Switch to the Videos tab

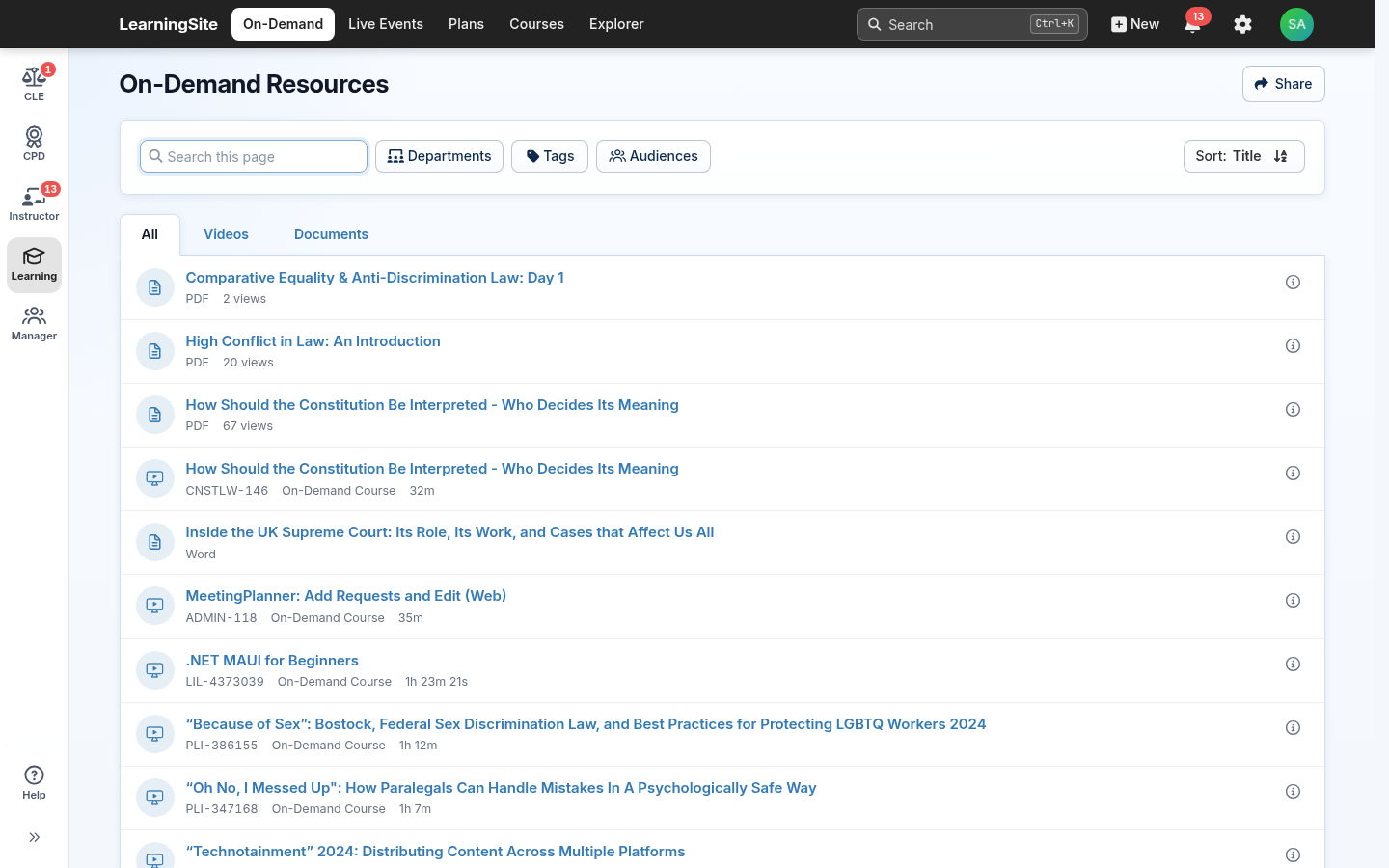click(226, 234)
